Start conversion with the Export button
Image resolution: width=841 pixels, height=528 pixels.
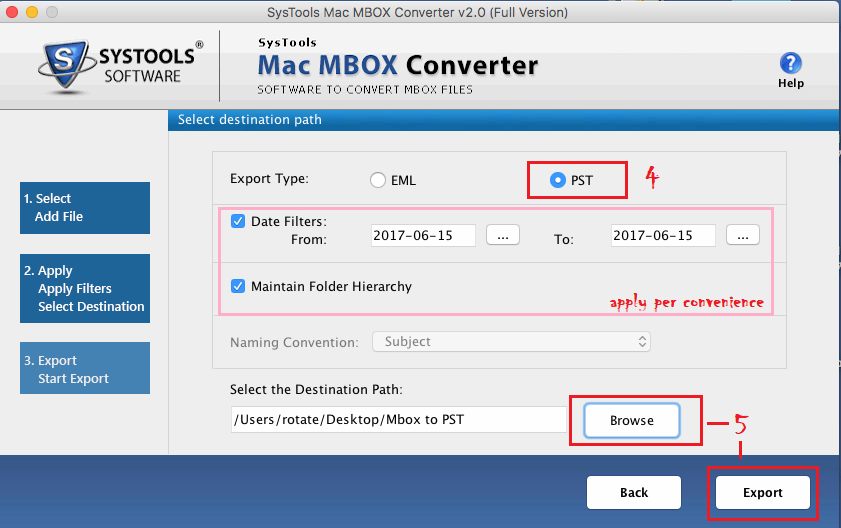click(x=763, y=493)
